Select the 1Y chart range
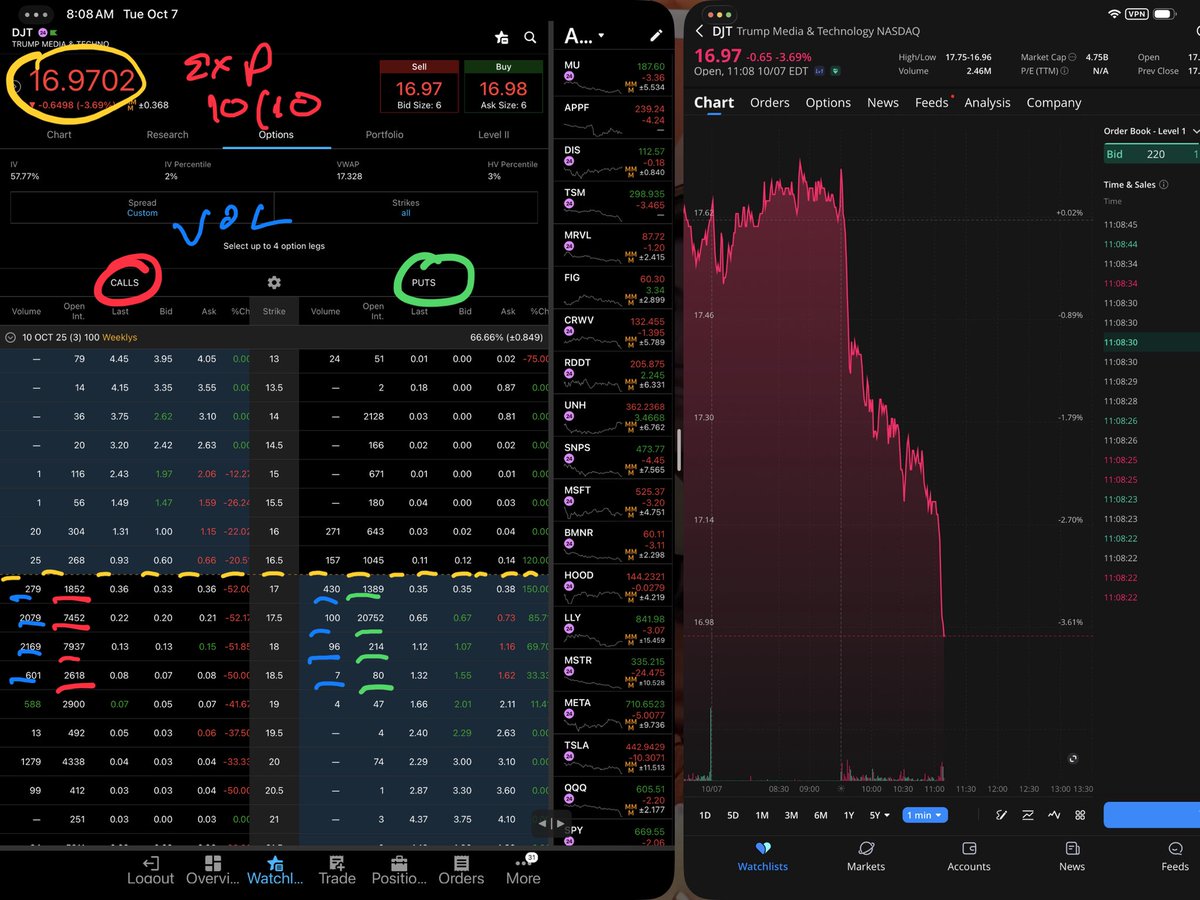Screen dimensions: 1200x900 point(849,815)
